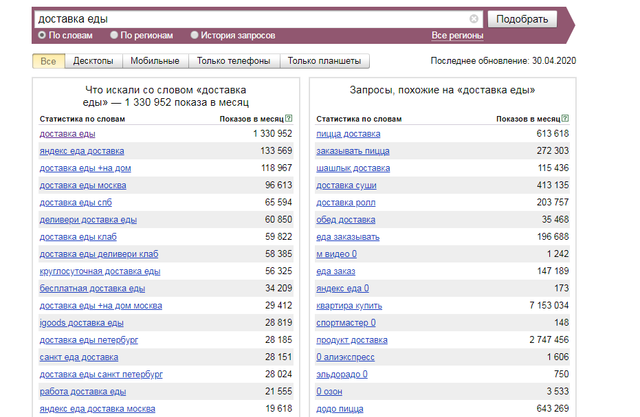Select the value '613 618' impressions
The image size is (640, 417).
[x=553, y=134]
